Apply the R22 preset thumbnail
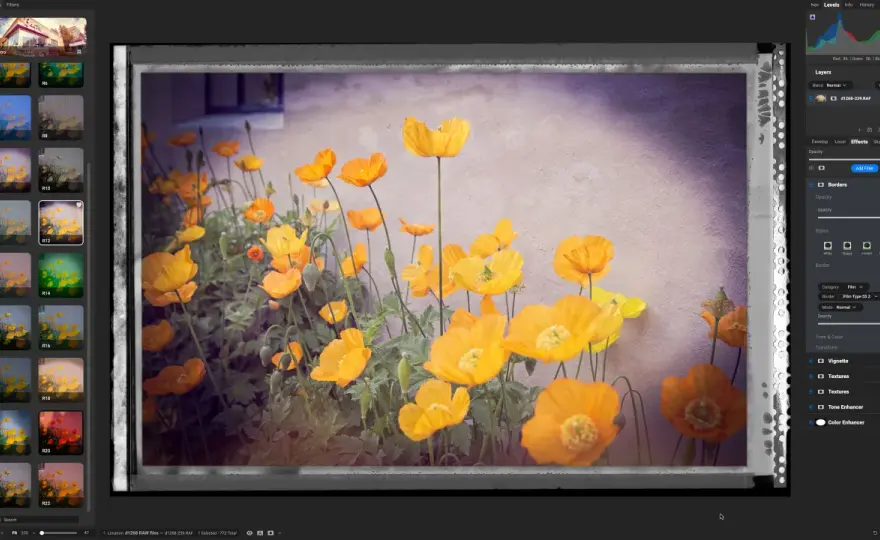Screen dimensions: 880x540 (61, 485)
